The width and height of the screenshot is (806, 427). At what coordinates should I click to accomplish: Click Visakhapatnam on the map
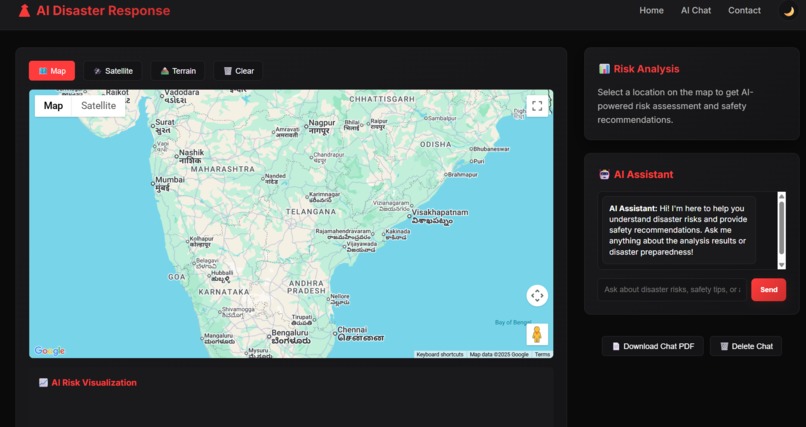[437, 216]
